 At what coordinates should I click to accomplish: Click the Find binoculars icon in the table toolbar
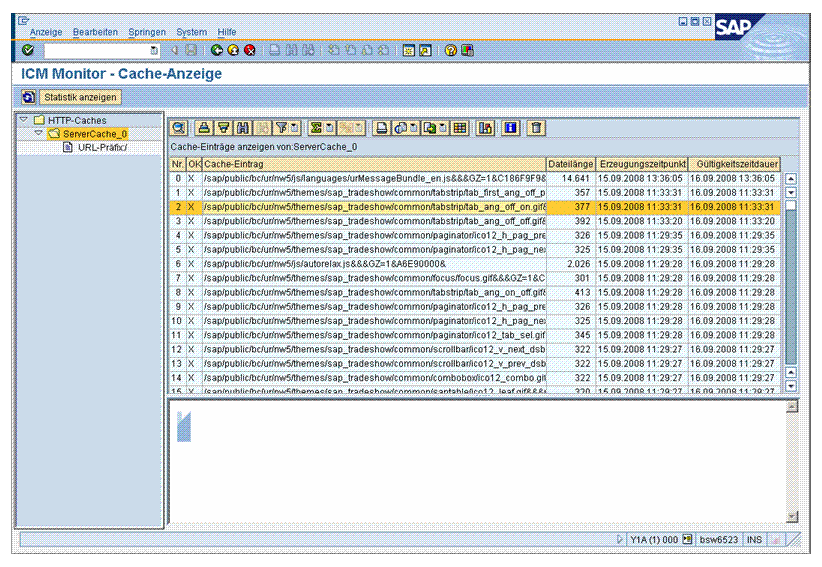pos(243,128)
